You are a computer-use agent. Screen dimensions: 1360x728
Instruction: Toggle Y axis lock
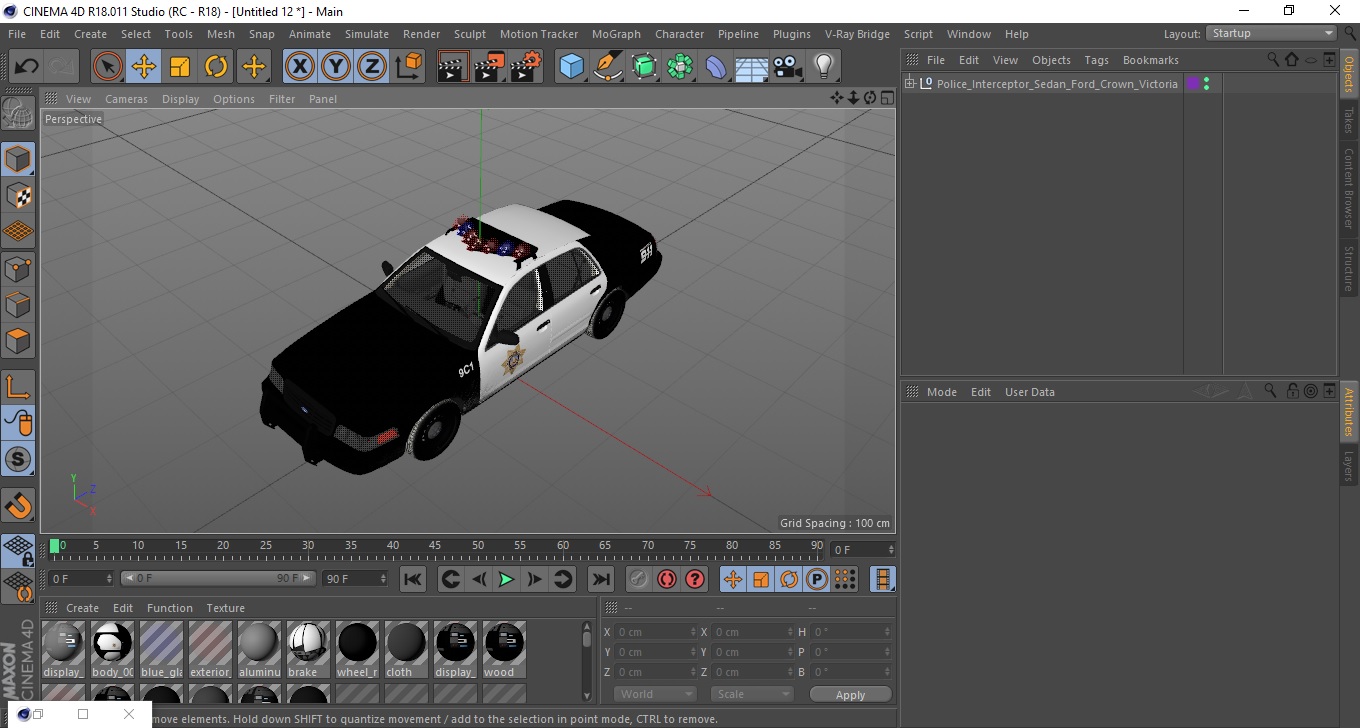click(336, 67)
